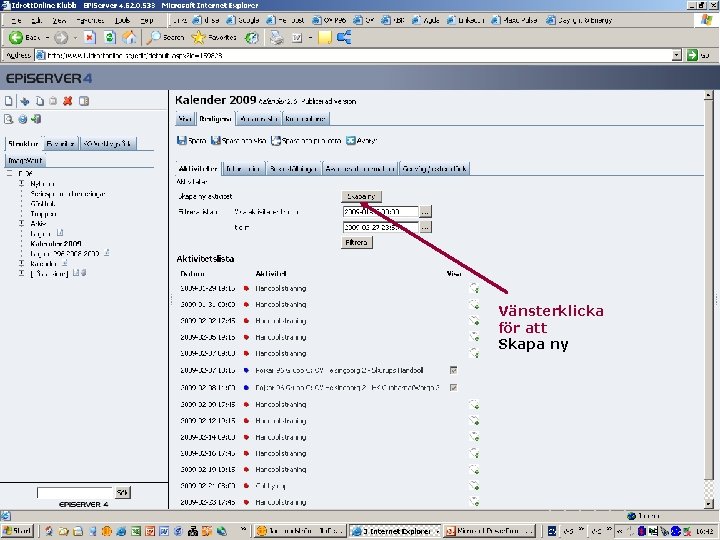720x540 pixels.
Task: Click the red X delete page icon
Action: [68, 101]
